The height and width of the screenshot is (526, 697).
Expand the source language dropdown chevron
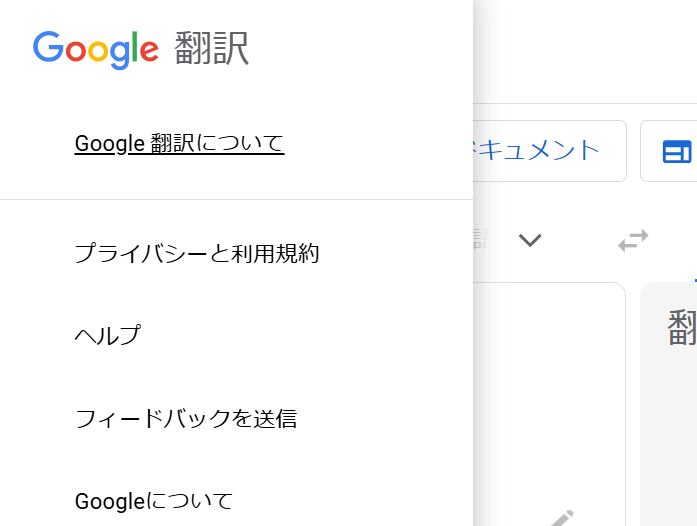[530, 240]
